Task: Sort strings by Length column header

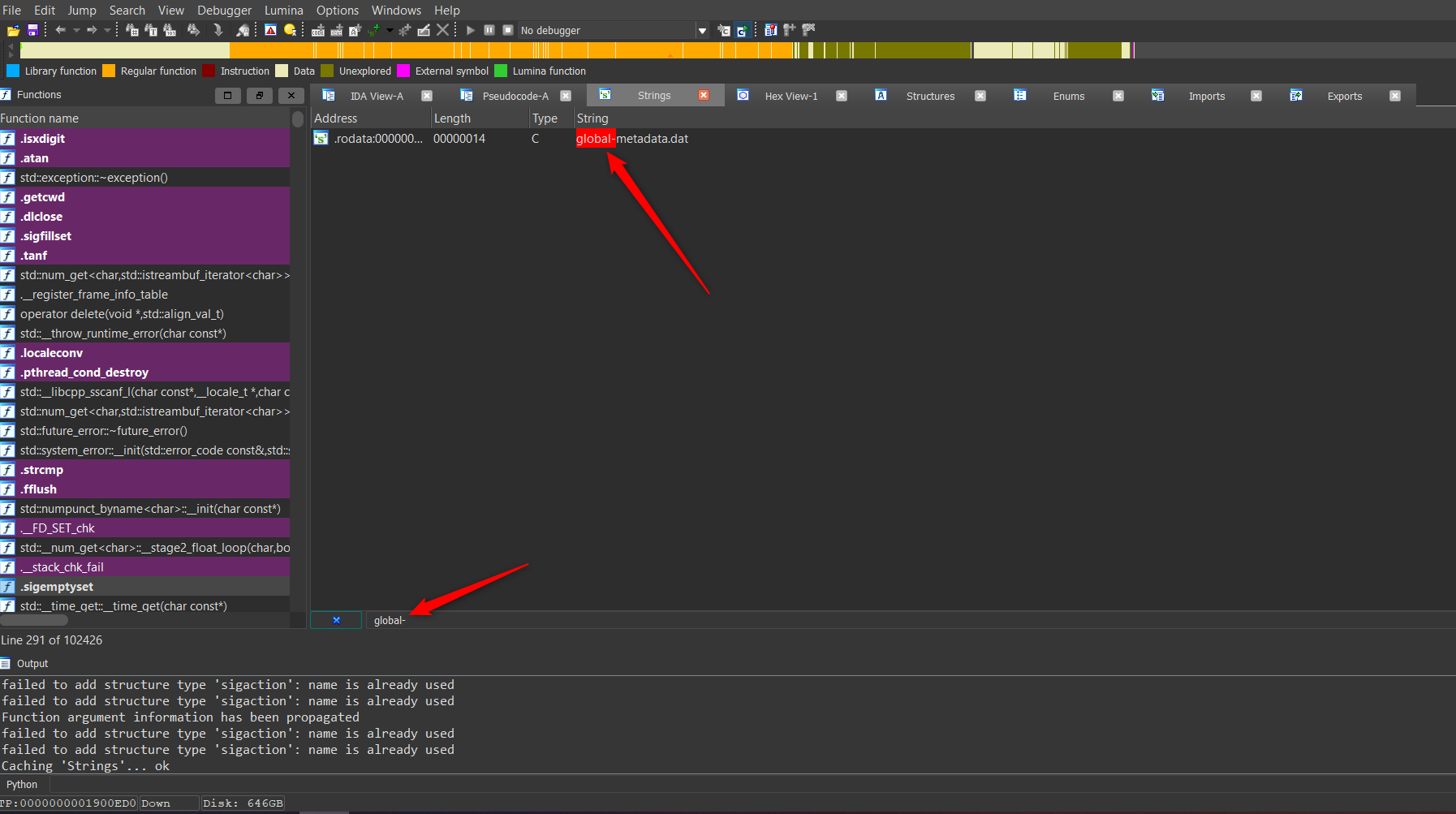Action: pyautogui.click(x=480, y=118)
